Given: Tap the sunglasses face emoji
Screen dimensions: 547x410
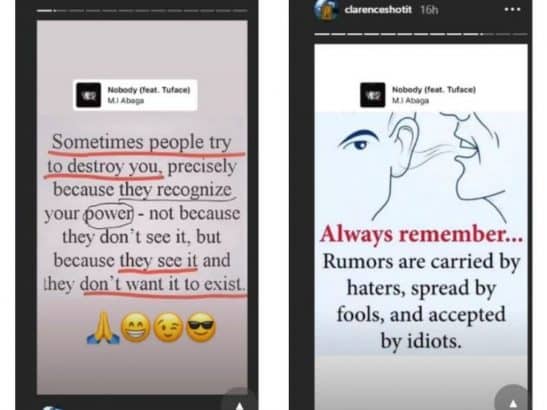Looking at the screenshot, I should (201, 327).
